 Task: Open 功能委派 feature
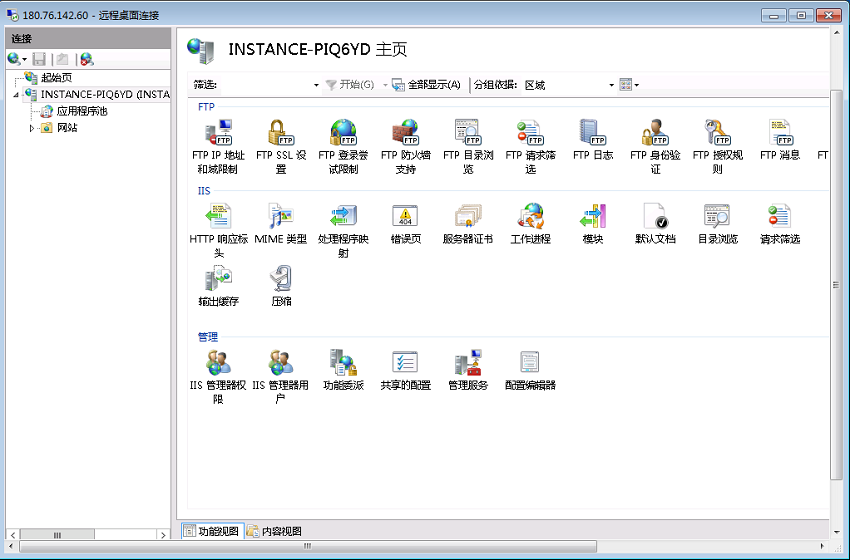pos(343,370)
